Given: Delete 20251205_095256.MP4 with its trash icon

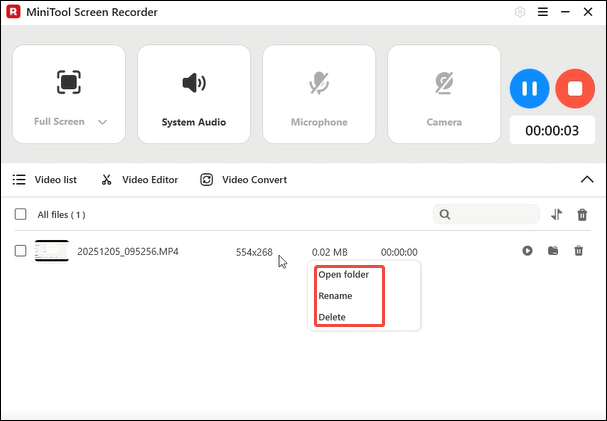Looking at the screenshot, I should (x=578, y=251).
